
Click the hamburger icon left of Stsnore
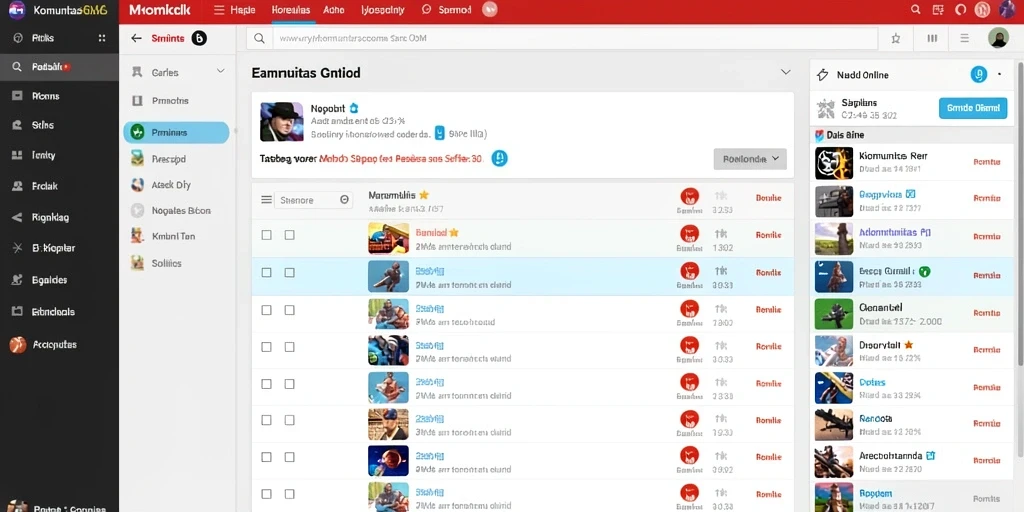click(x=266, y=200)
